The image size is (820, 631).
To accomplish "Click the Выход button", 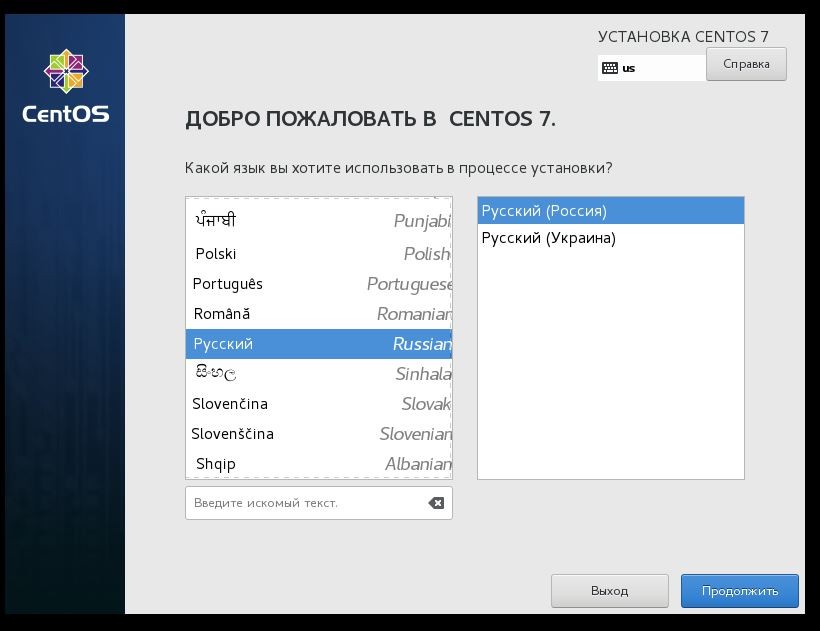I will pos(610,591).
